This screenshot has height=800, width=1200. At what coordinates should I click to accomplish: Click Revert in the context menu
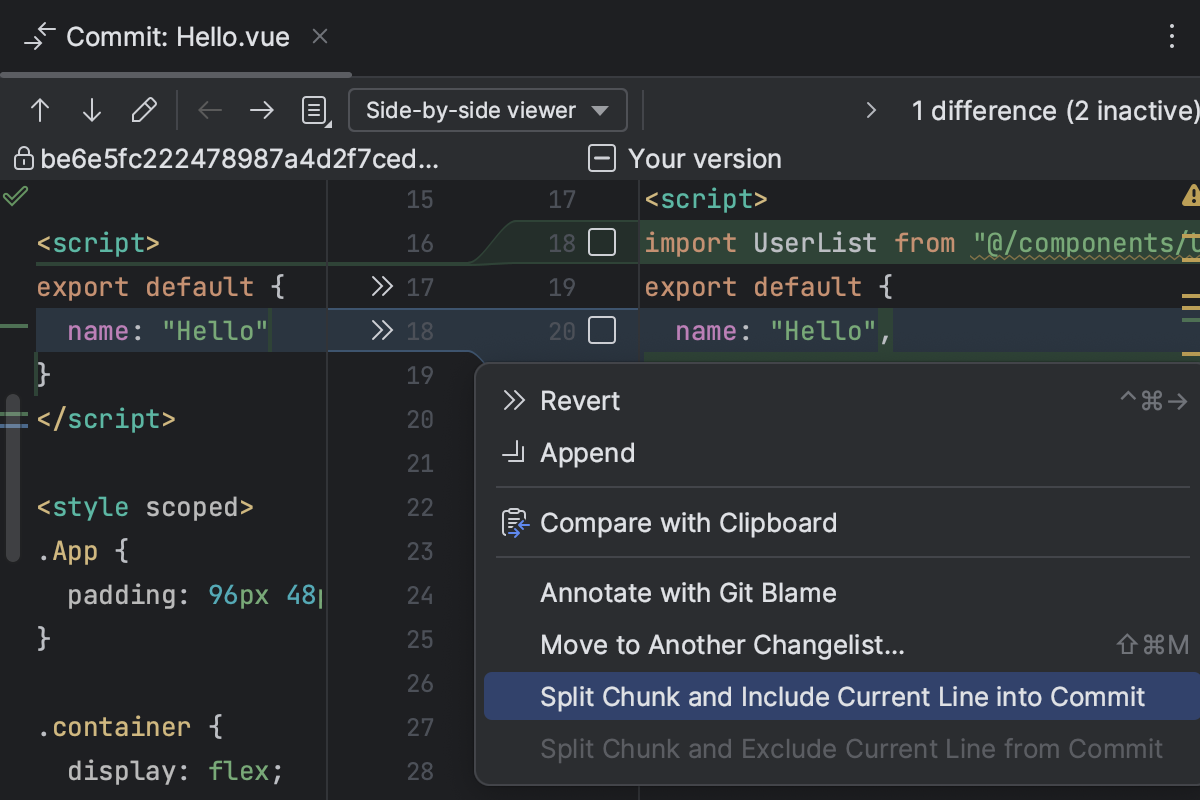[x=580, y=400]
